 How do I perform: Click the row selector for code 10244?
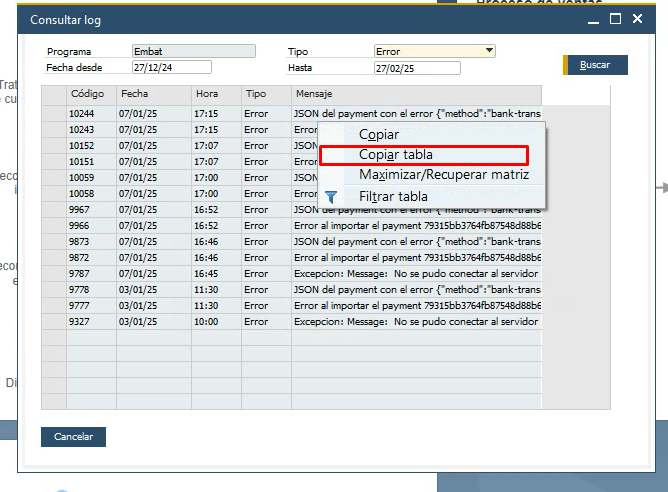pyautogui.click(x=53, y=114)
